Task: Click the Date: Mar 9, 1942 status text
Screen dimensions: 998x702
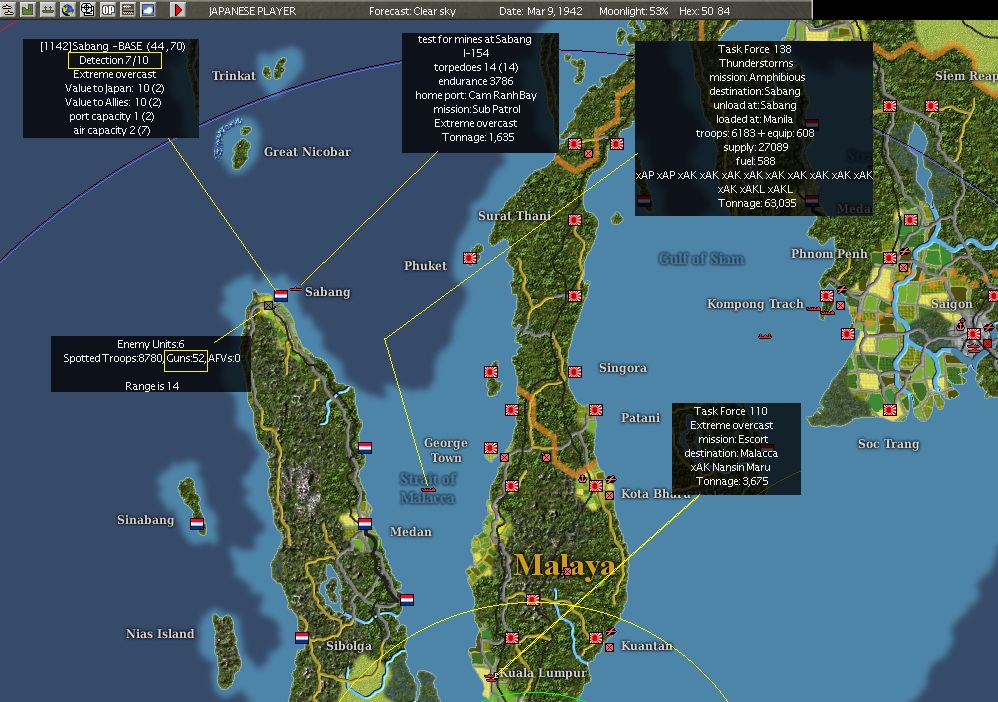Action: point(540,11)
